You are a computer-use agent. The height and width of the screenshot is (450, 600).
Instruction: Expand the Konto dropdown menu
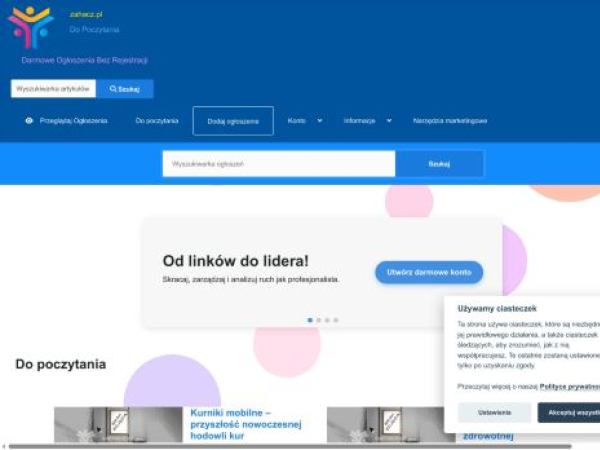point(305,121)
